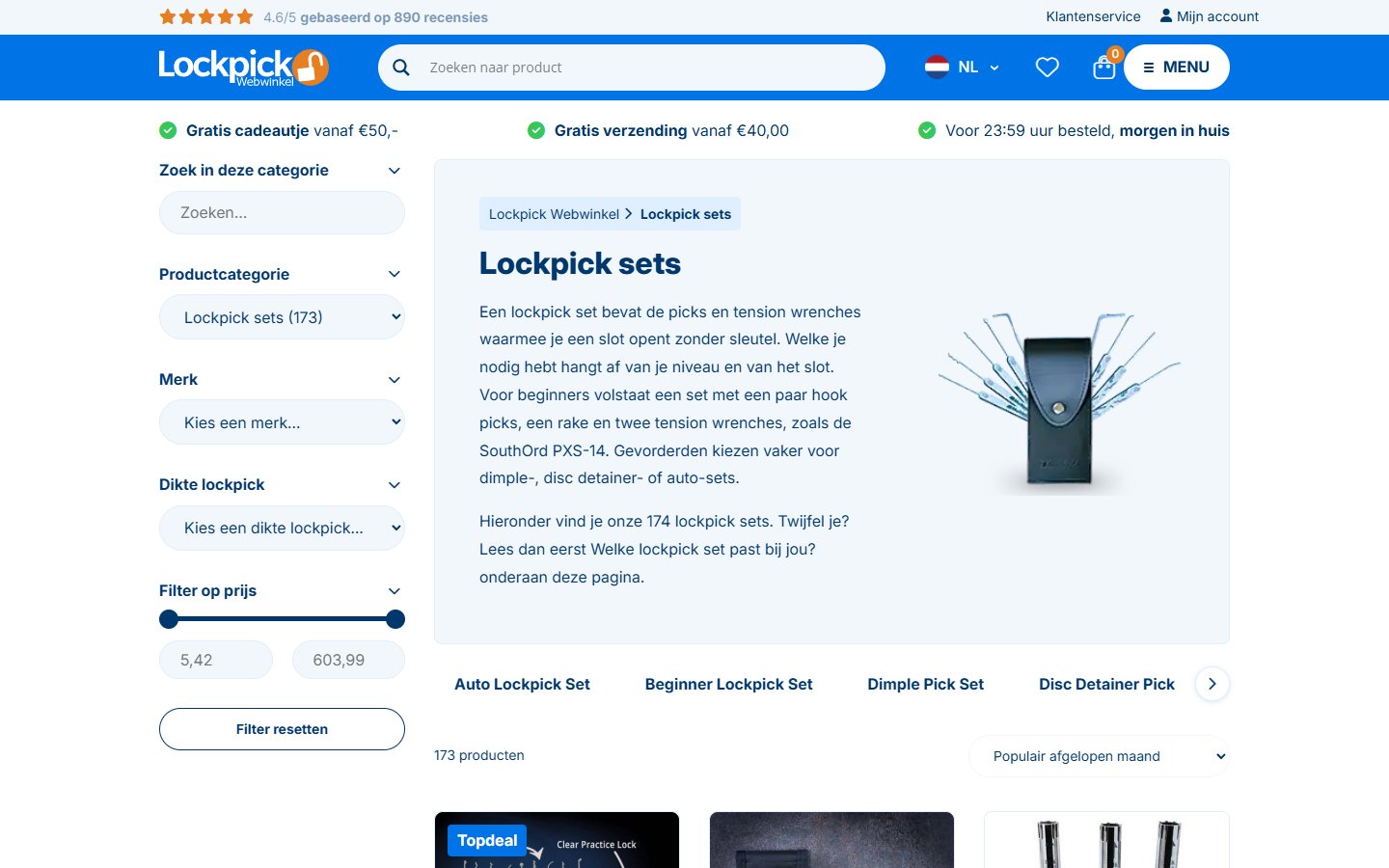Collapse the Productcategorie section

coord(394,275)
